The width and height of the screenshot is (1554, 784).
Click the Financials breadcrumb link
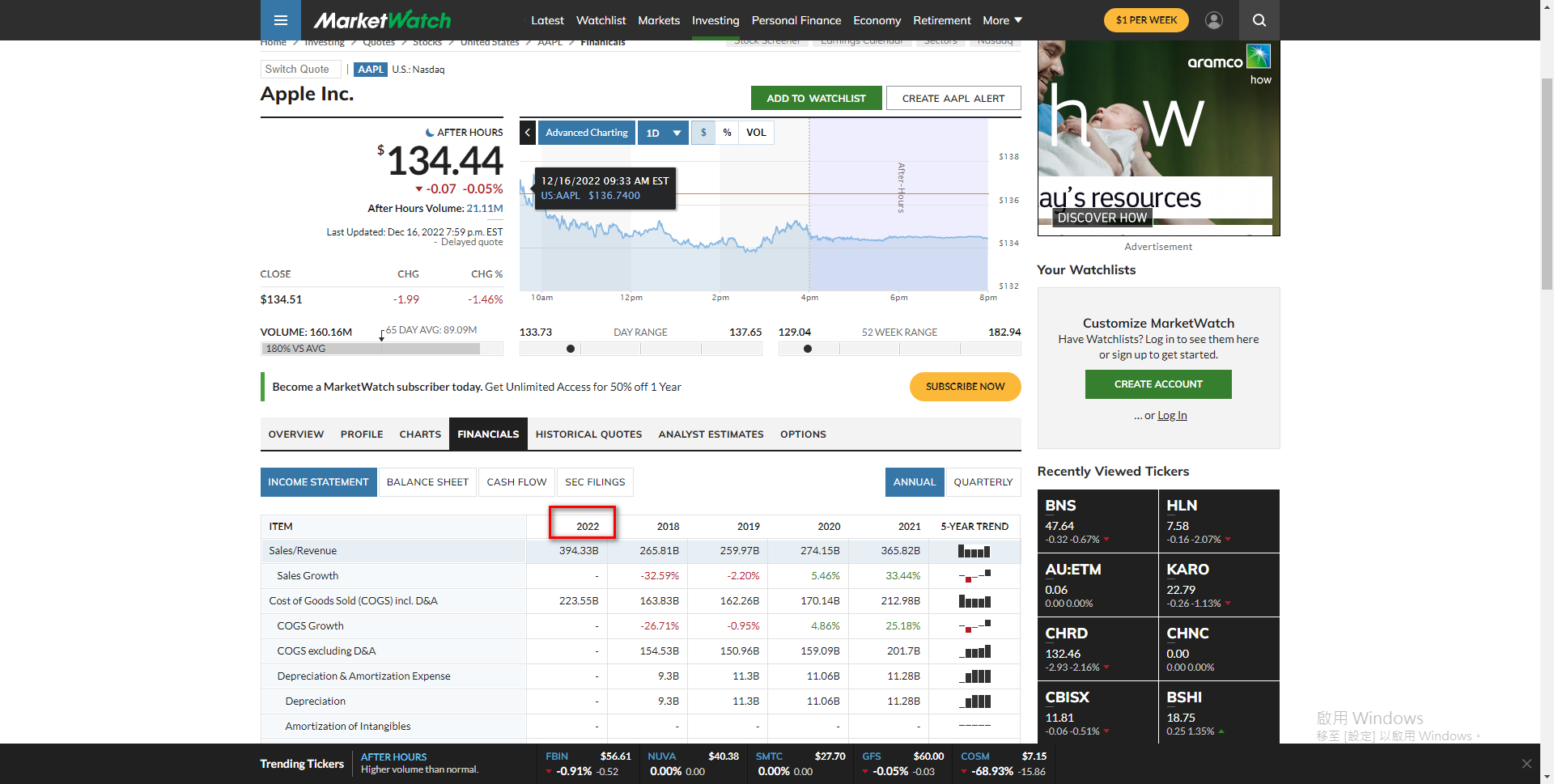[603, 44]
